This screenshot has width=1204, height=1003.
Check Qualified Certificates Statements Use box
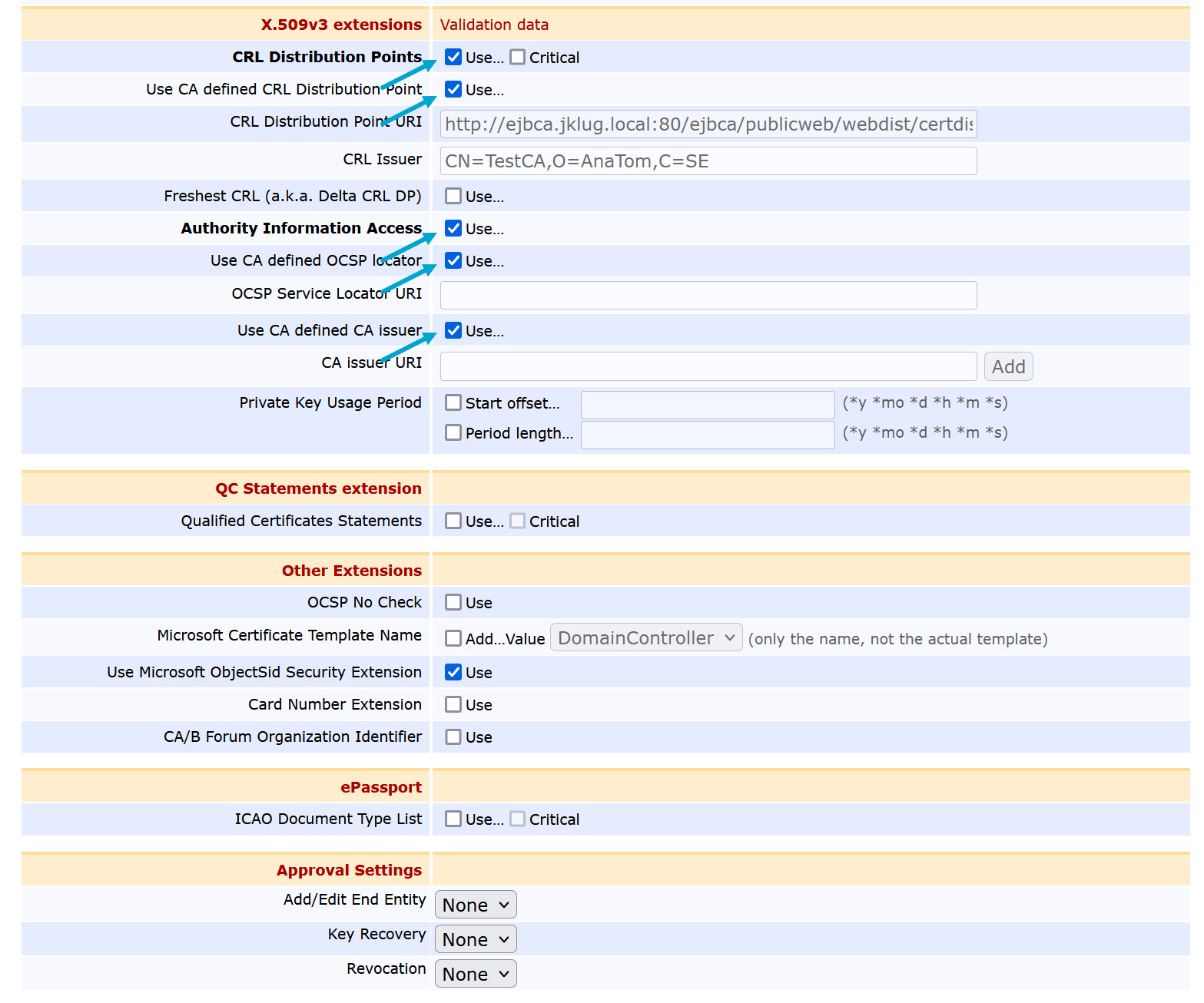pyautogui.click(x=453, y=521)
